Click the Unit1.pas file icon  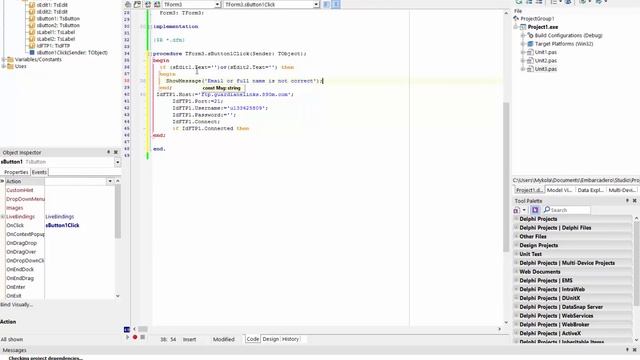530,52
